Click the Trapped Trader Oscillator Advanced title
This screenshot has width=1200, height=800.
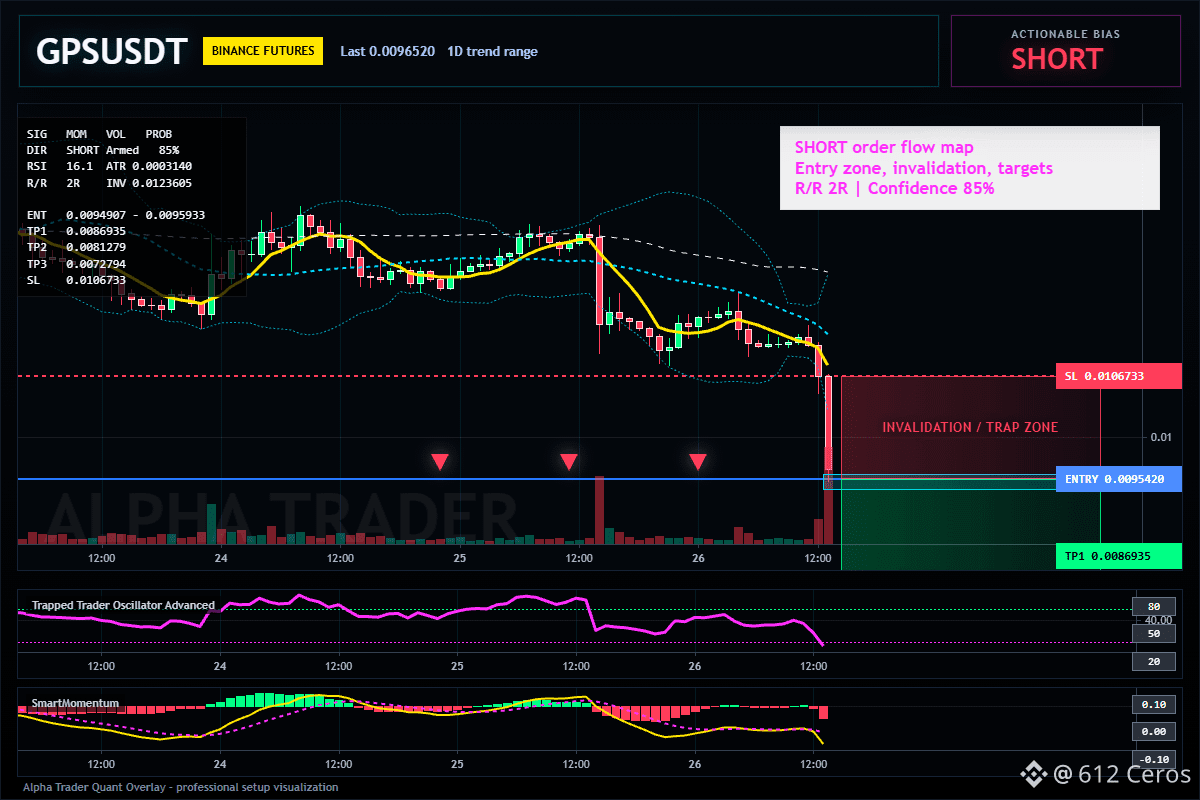123,605
